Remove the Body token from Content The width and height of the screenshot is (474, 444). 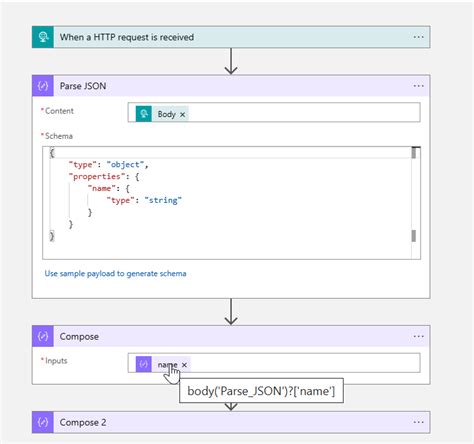[x=182, y=114]
